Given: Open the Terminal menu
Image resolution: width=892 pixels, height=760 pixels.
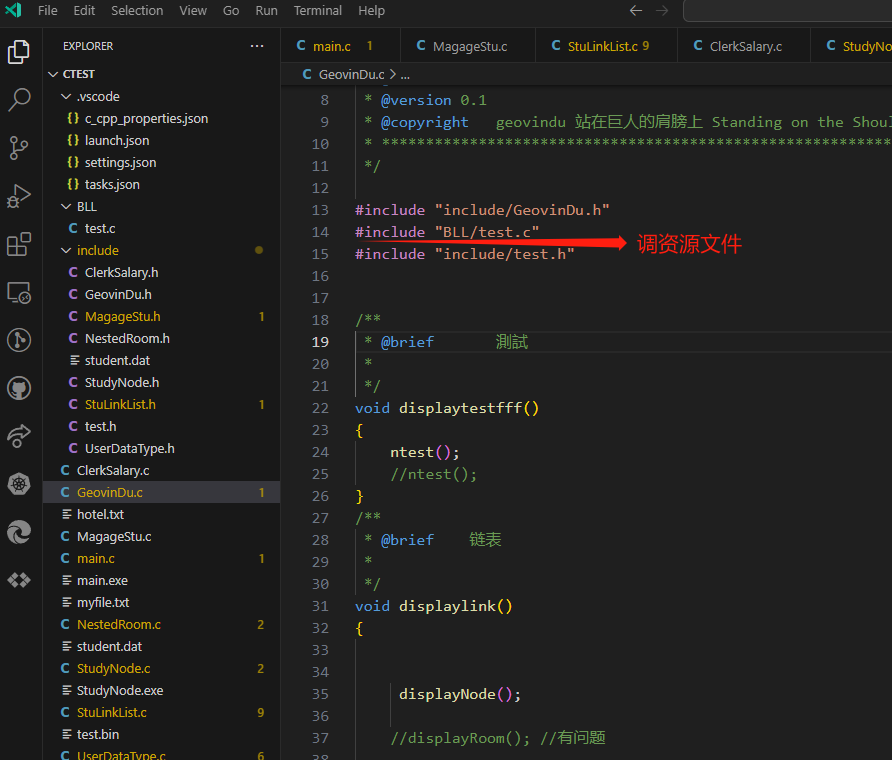Looking at the screenshot, I should pyautogui.click(x=317, y=11).
